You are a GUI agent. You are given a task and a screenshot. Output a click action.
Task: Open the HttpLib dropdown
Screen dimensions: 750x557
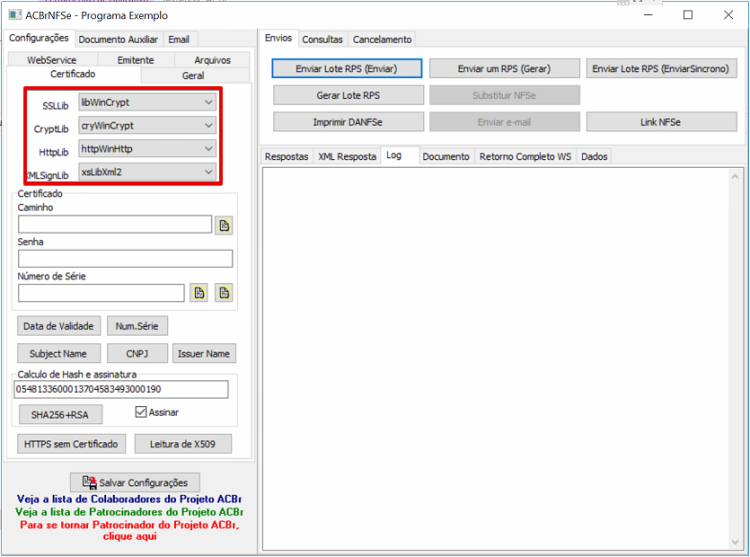tap(147, 149)
